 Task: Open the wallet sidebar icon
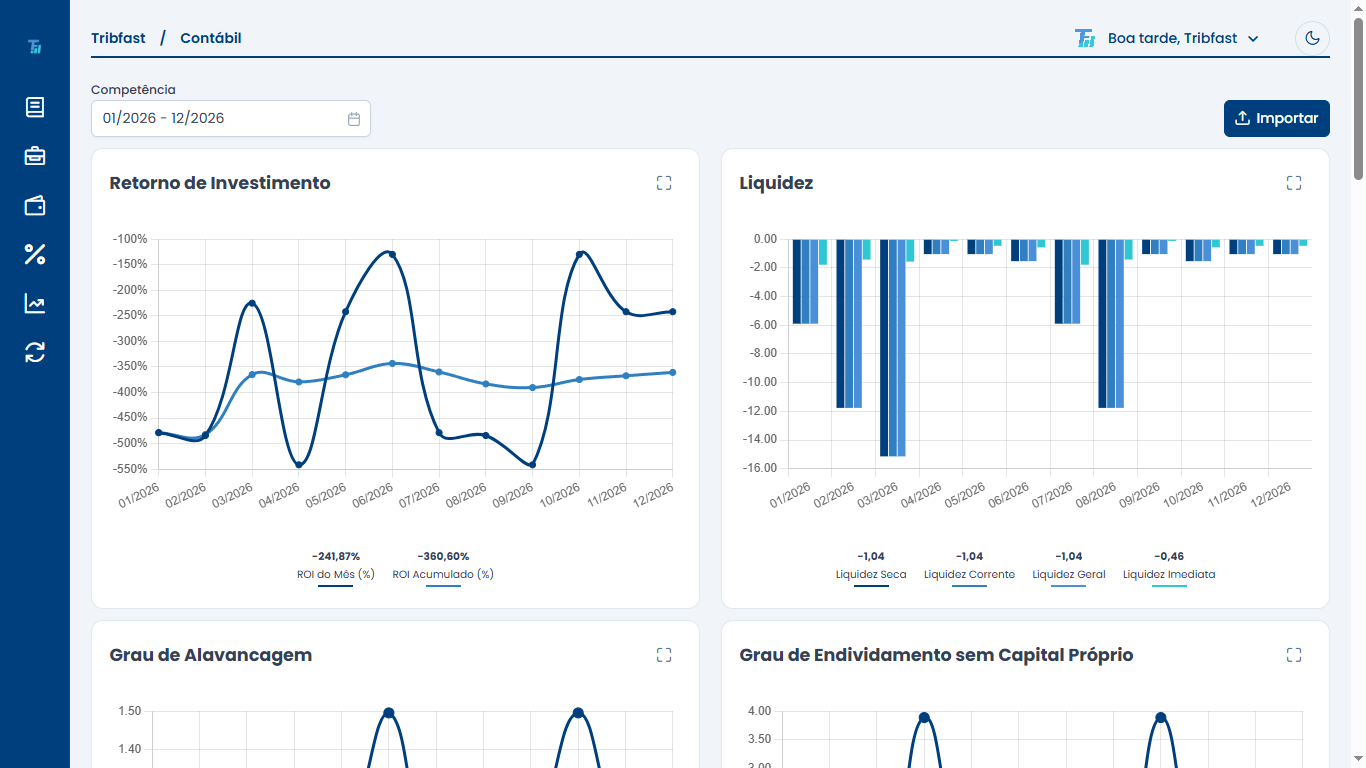pyautogui.click(x=35, y=205)
